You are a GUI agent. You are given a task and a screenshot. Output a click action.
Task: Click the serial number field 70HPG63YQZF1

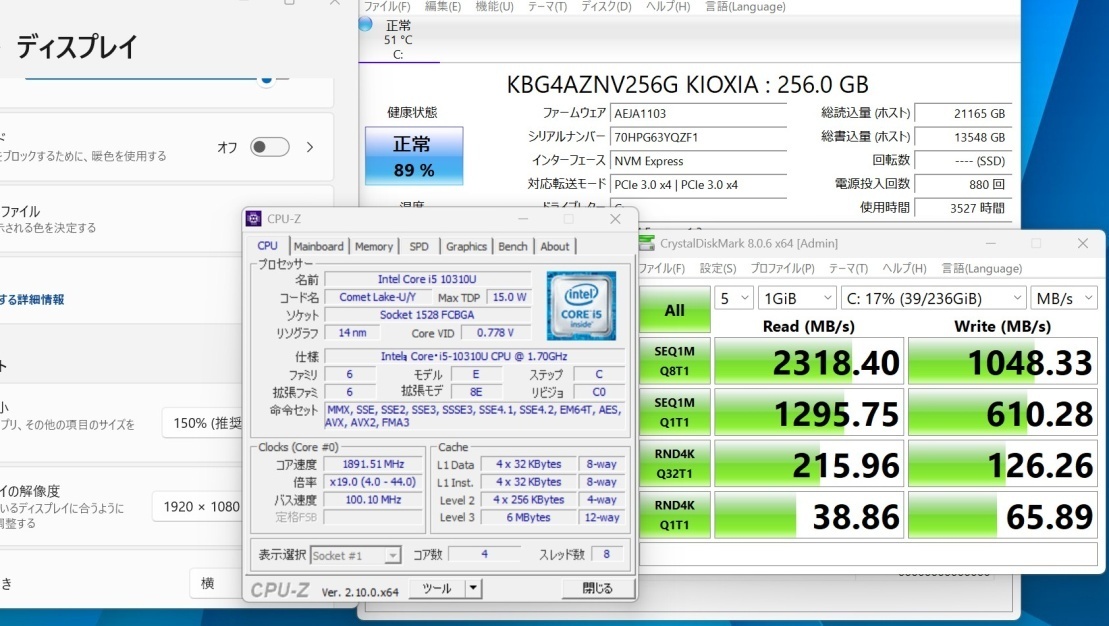(x=699, y=137)
